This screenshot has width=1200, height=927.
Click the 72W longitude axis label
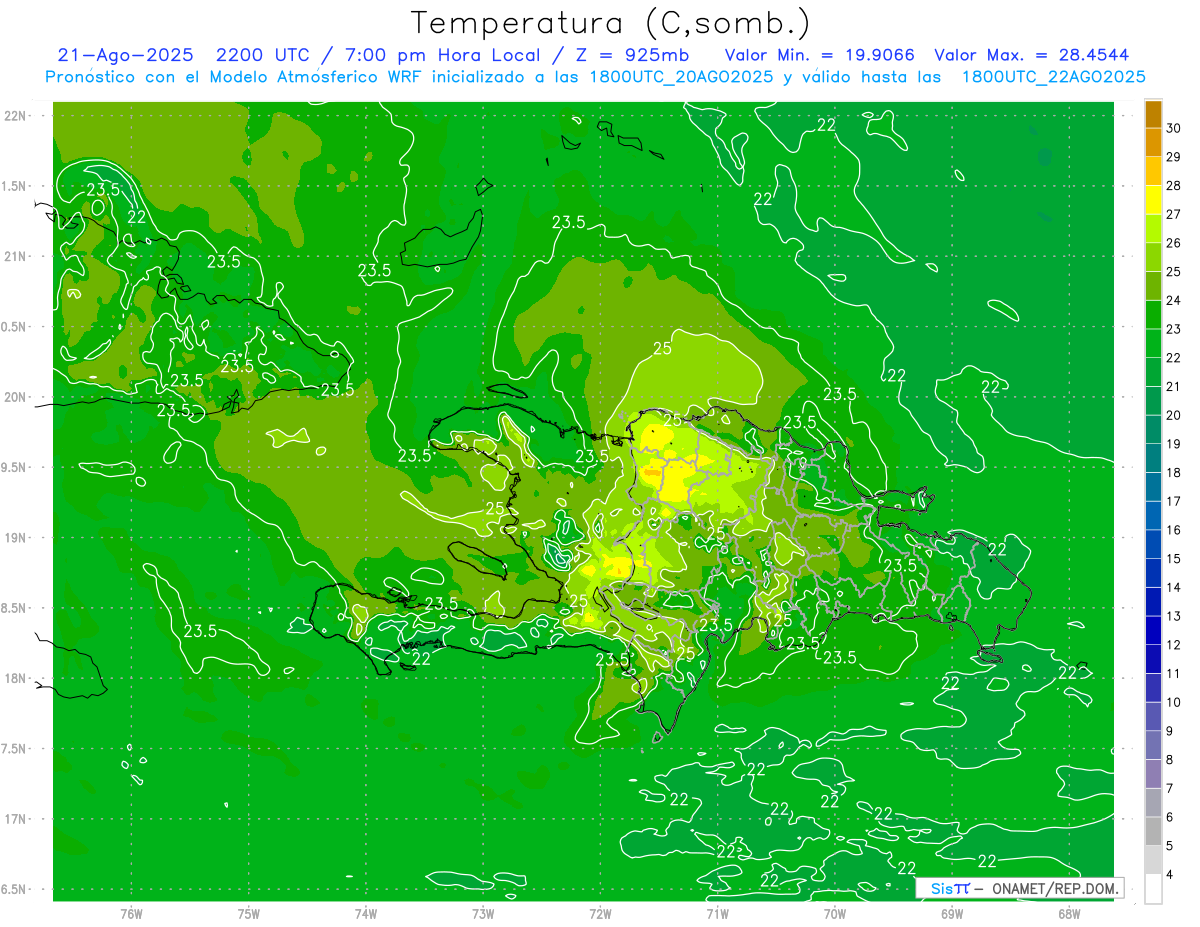point(600,913)
